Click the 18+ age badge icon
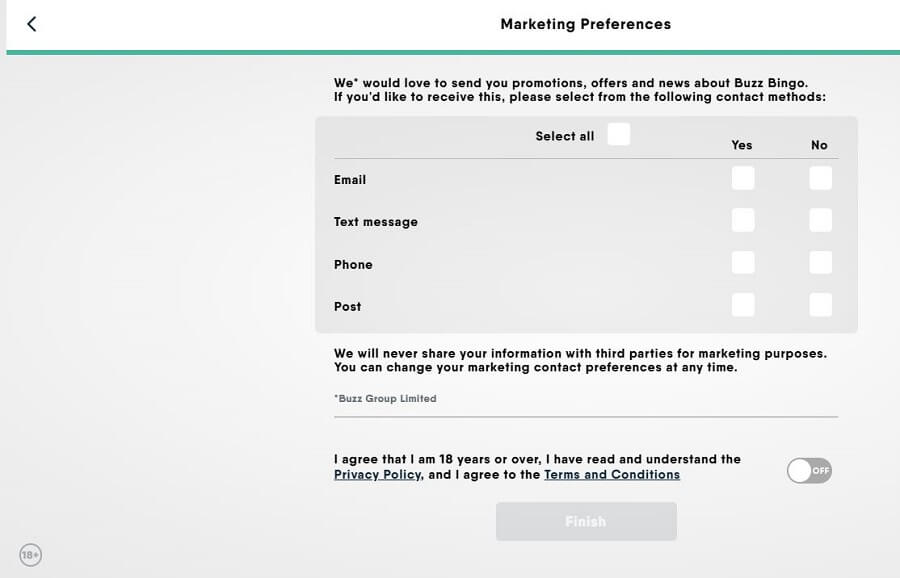The image size is (900, 578). tap(30, 554)
